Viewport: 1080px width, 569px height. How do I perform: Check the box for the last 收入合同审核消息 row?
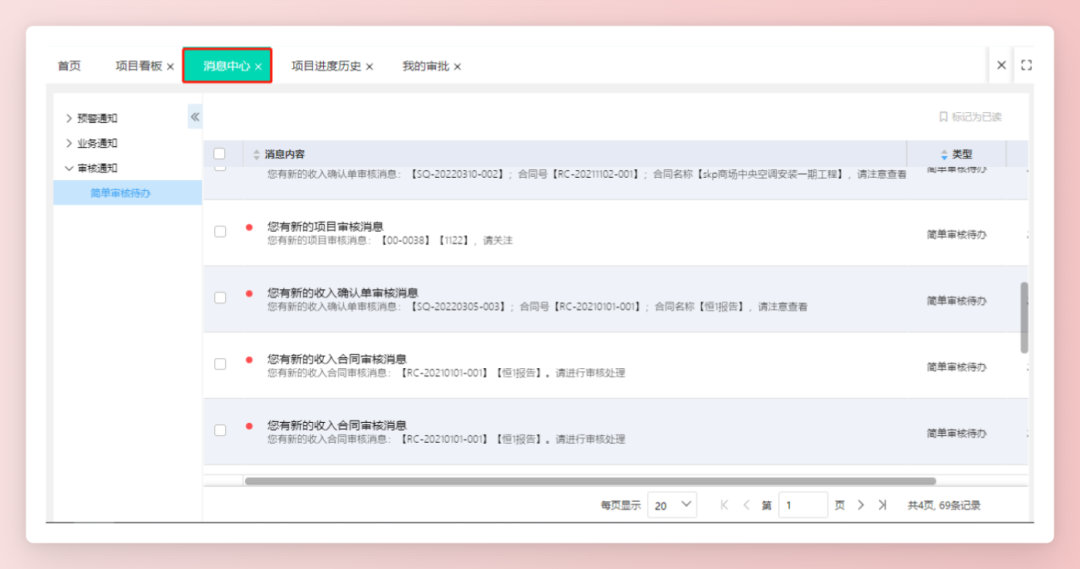pyautogui.click(x=220, y=431)
